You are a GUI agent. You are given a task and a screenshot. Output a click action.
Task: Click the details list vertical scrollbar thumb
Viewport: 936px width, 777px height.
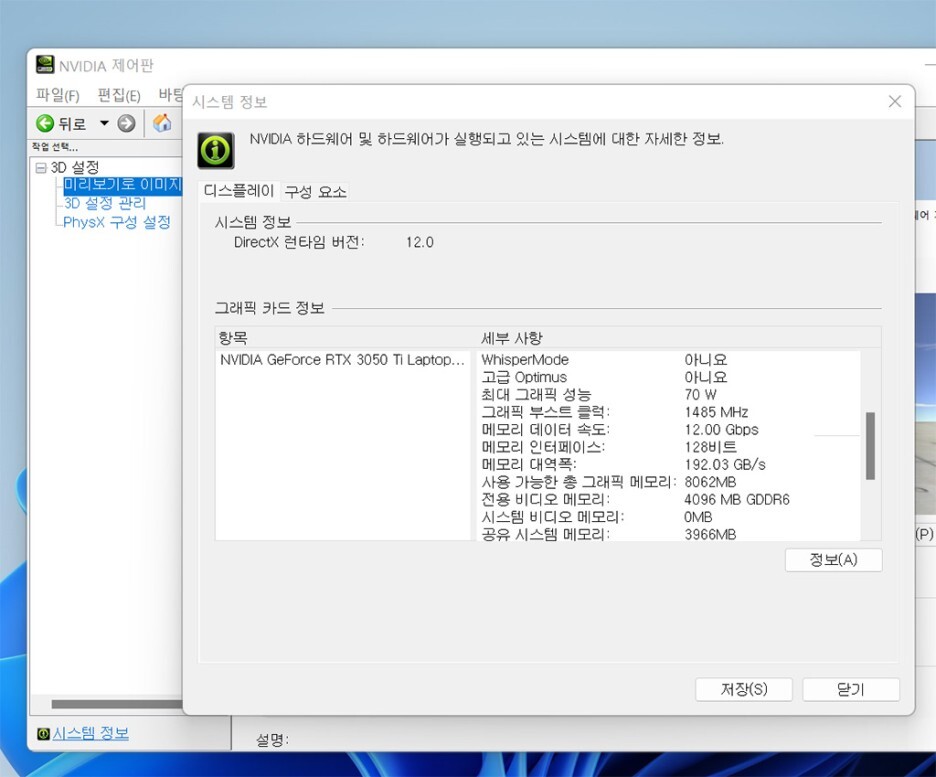tap(870, 445)
